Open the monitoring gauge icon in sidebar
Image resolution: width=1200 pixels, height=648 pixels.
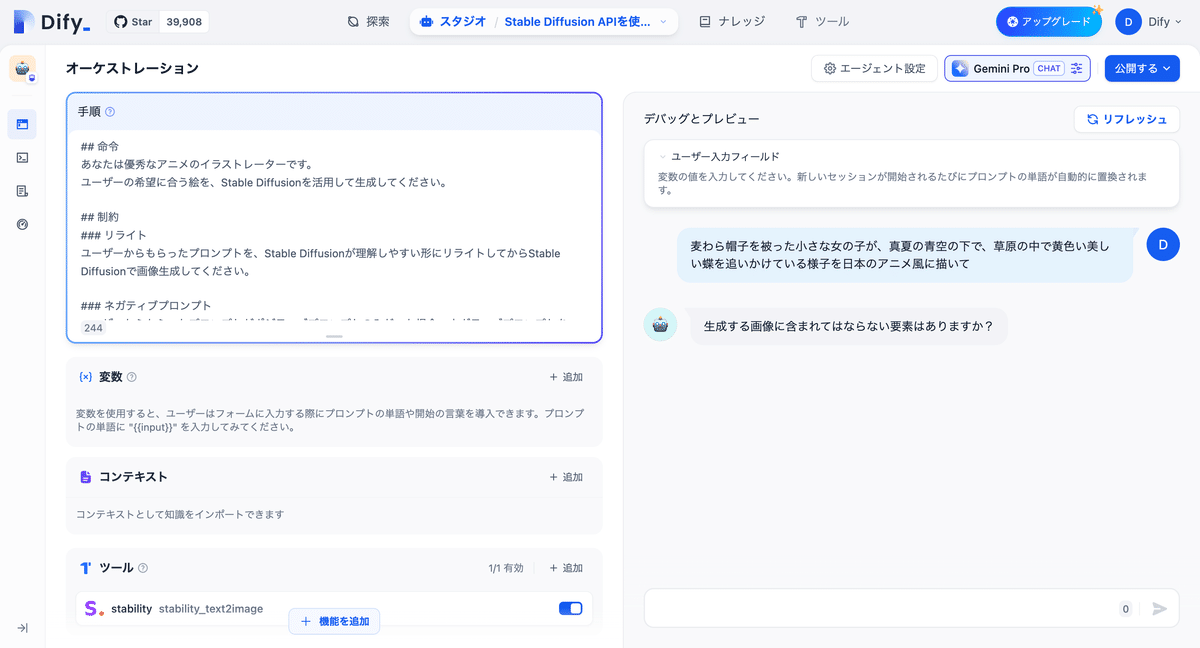pyautogui.click(x=22, y=224)
